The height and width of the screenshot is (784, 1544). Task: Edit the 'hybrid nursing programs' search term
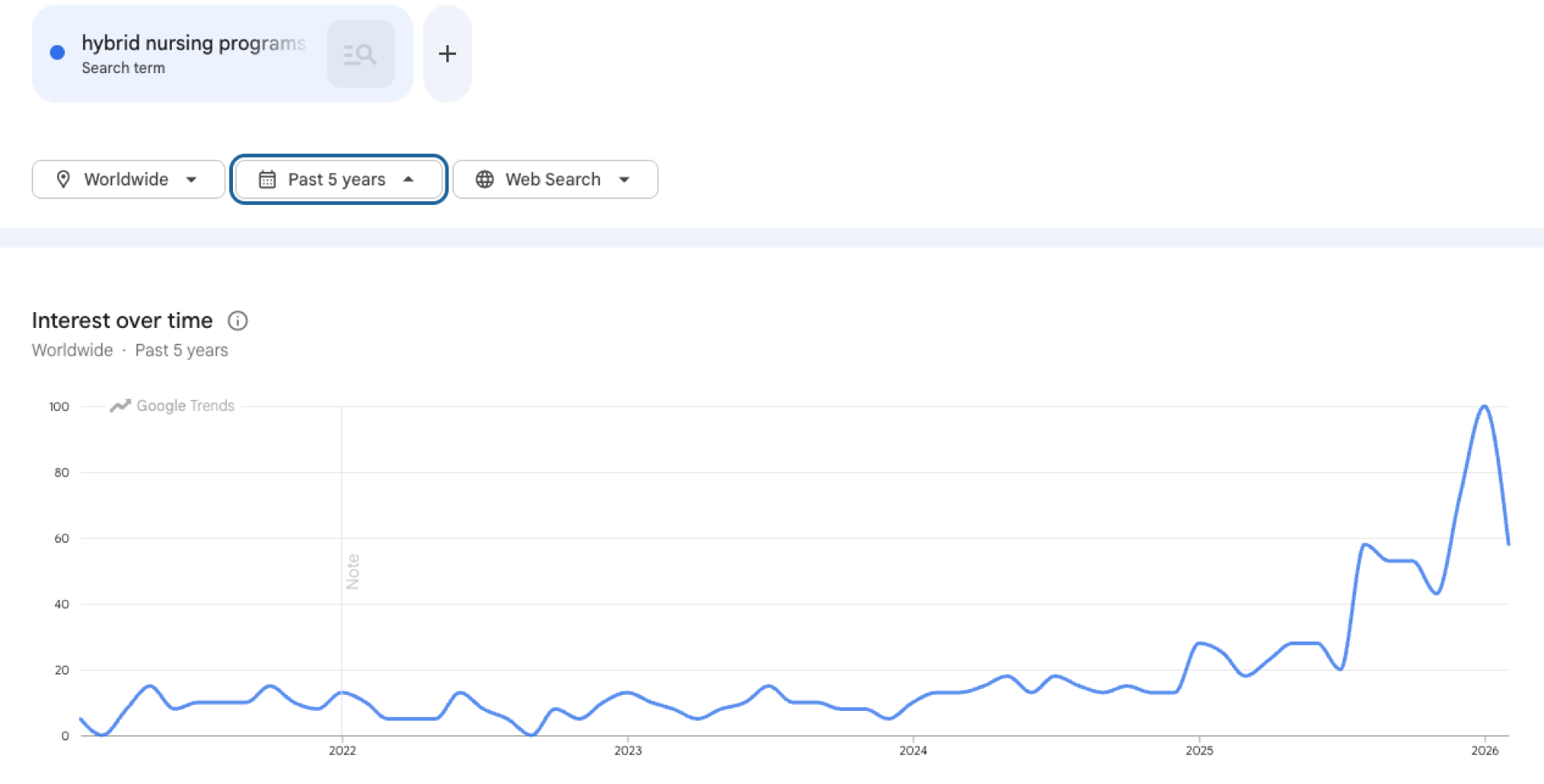(193, 44)
